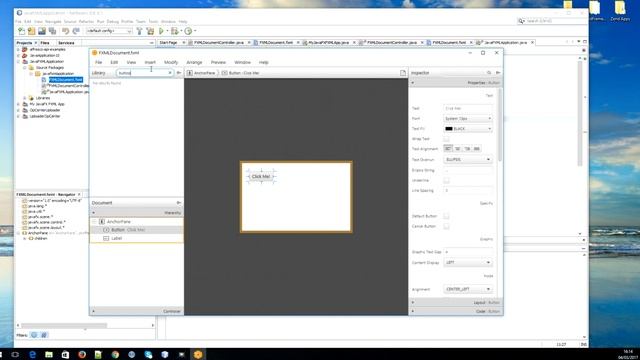Click NetBeans Open Project toolbar icon
640x360 pixels.
coord(42,31)
